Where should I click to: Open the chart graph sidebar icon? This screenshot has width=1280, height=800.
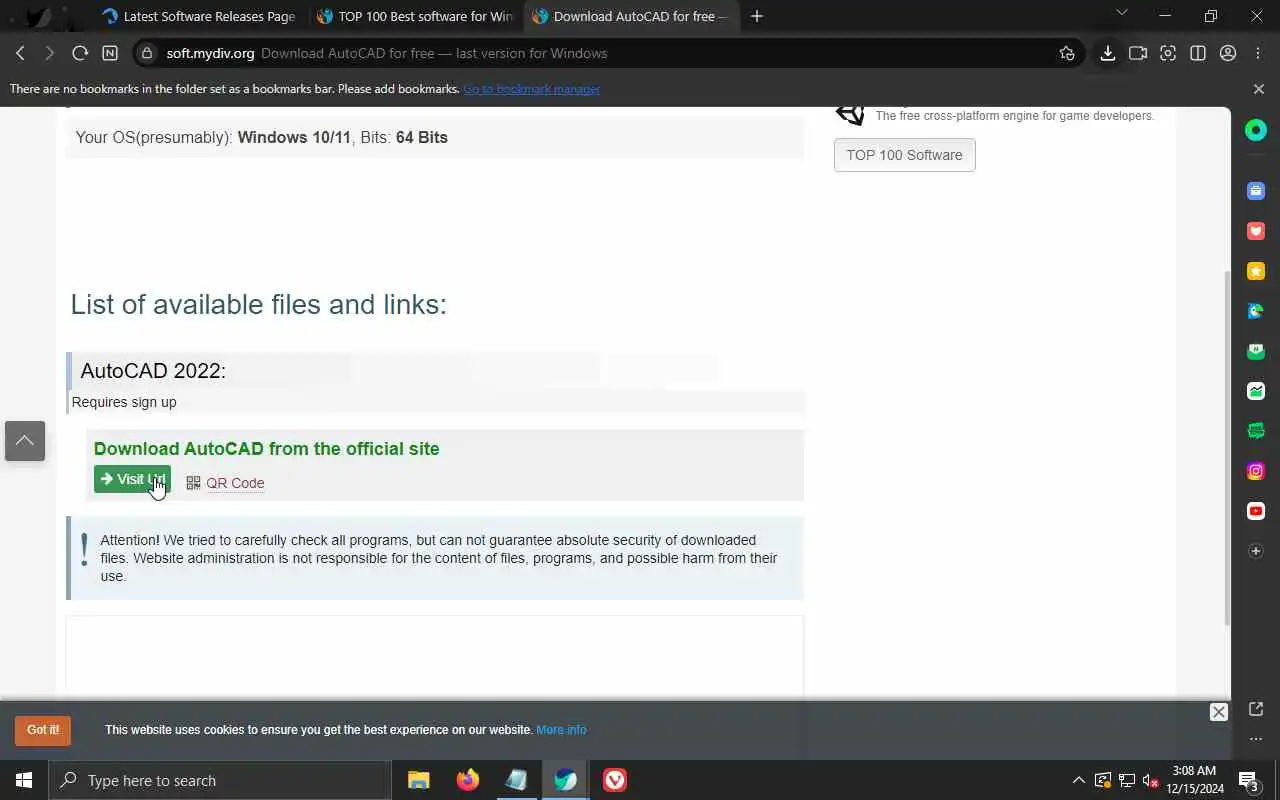1256,391
